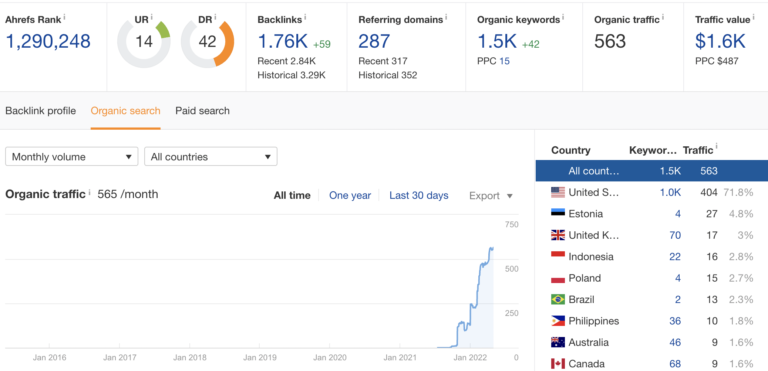Click the organic traffic line peak in chart
The width and height of the screenshot is (768, 371).
tap(491, 248)
